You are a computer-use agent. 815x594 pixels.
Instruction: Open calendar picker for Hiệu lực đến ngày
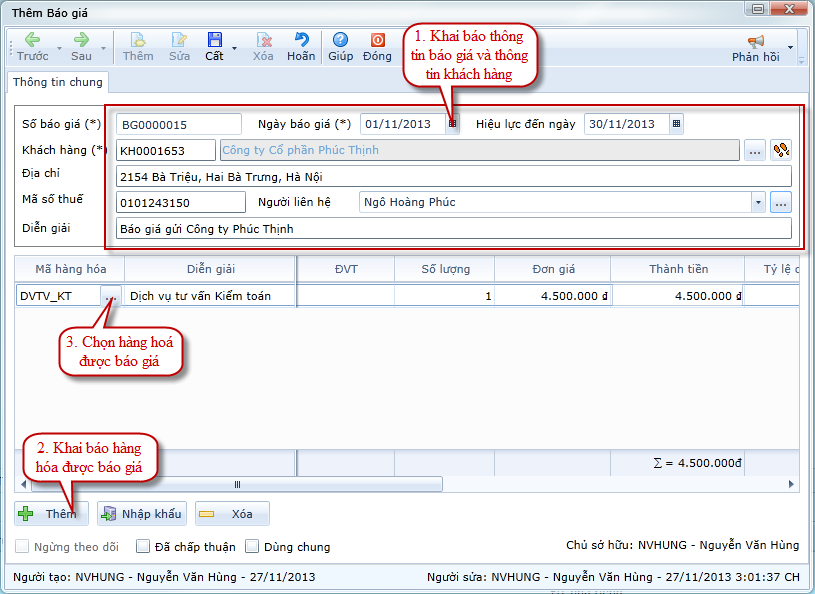[x=676, y=124]
